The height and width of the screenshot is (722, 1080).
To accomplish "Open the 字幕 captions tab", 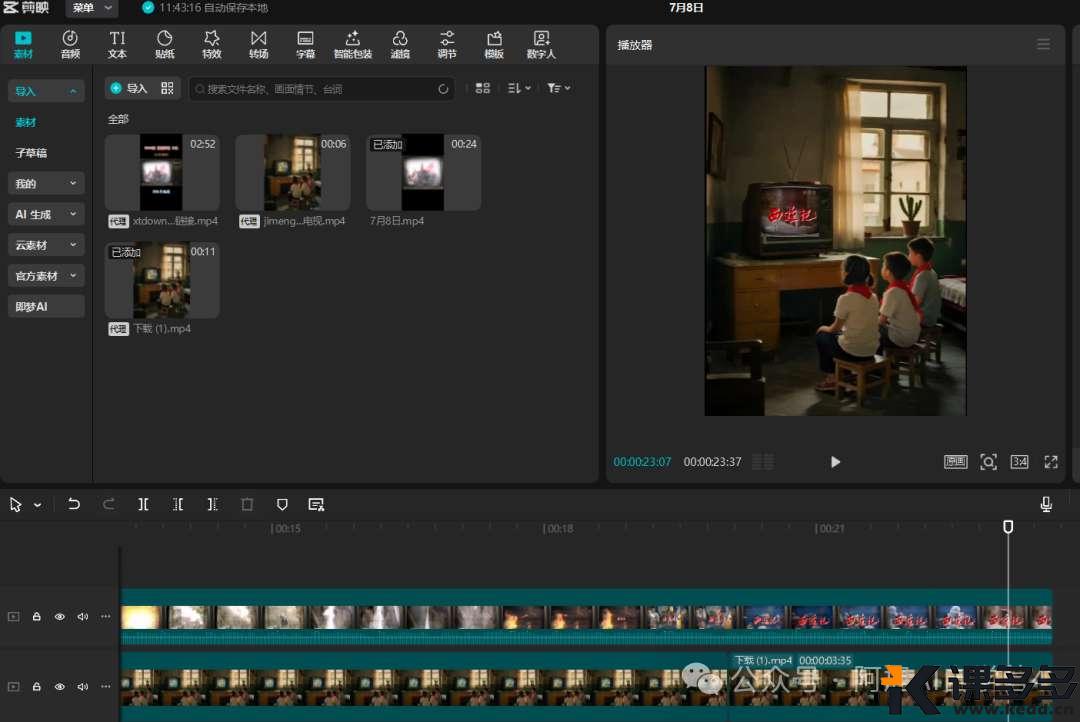I will [x=305, y=45].
